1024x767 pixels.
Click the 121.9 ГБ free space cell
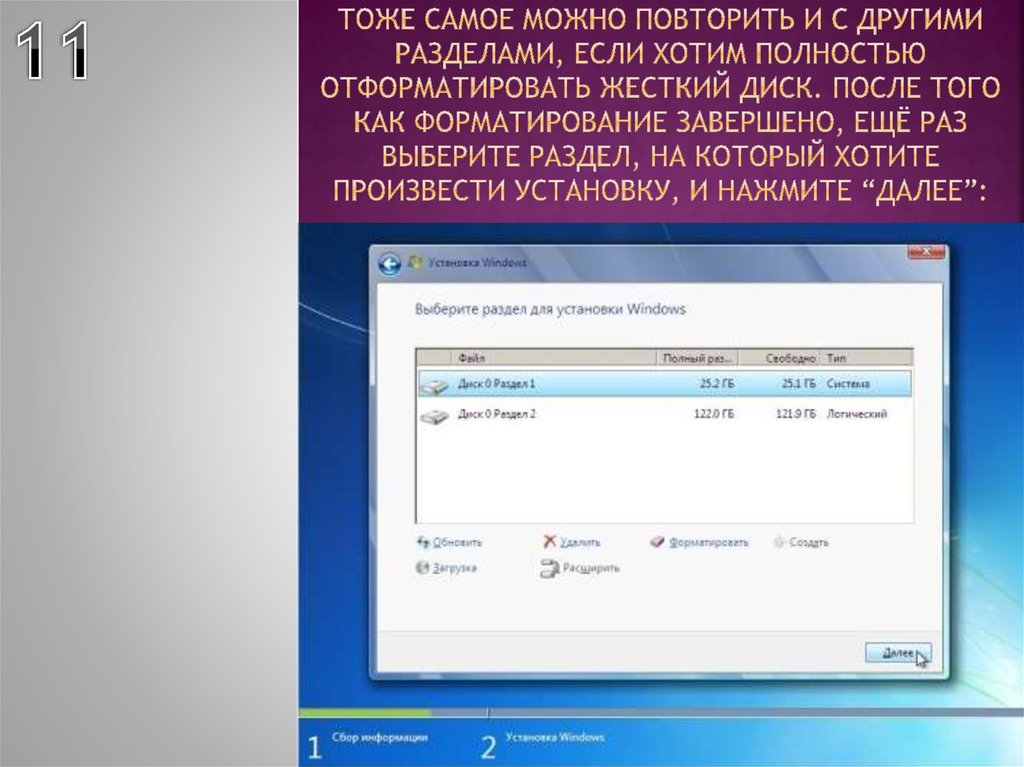tap(795, 414)
